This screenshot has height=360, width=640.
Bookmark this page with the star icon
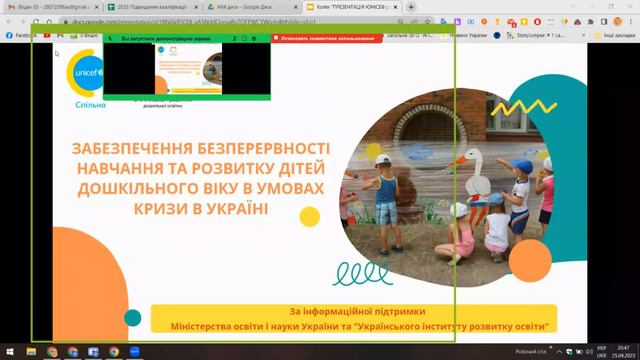coord(427,21)
